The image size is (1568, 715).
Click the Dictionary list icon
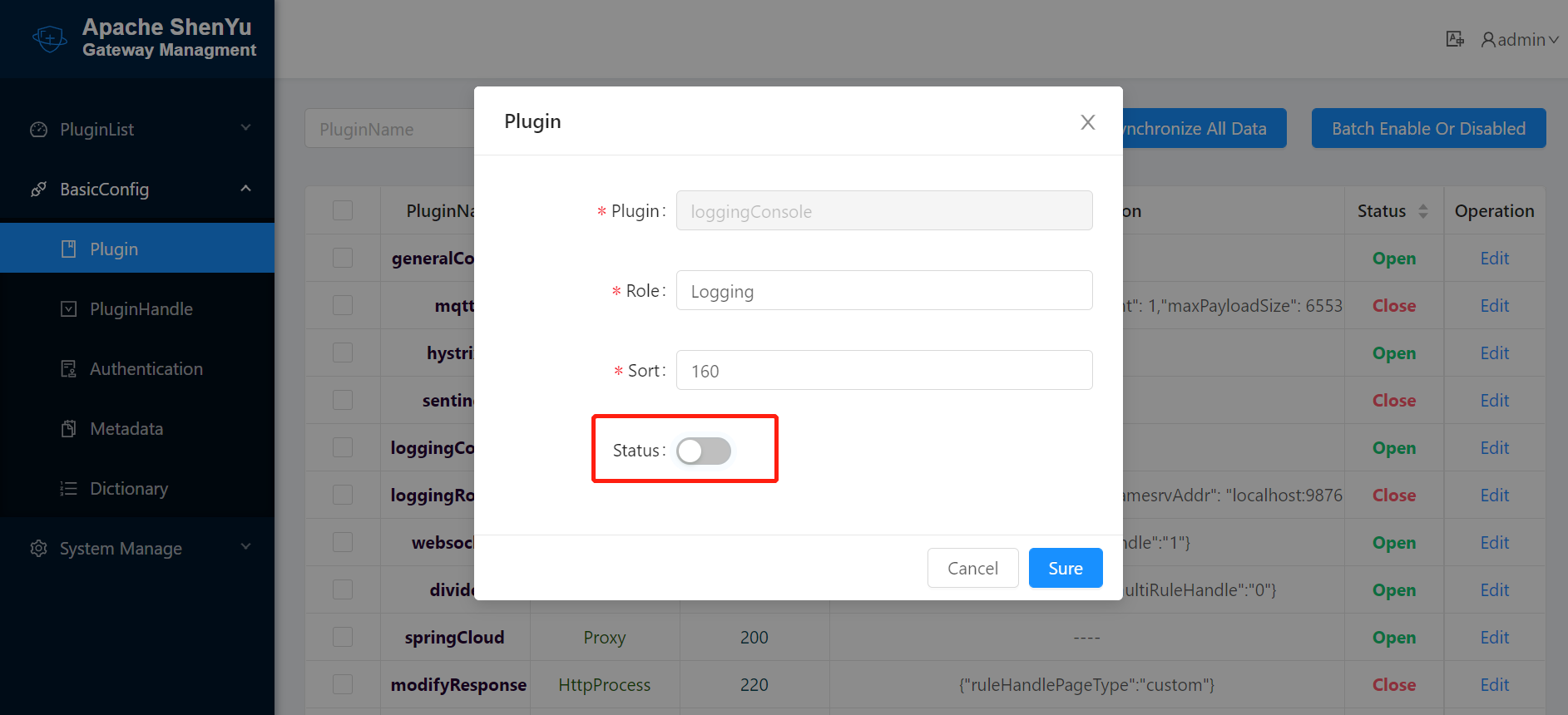click(69, 489)
